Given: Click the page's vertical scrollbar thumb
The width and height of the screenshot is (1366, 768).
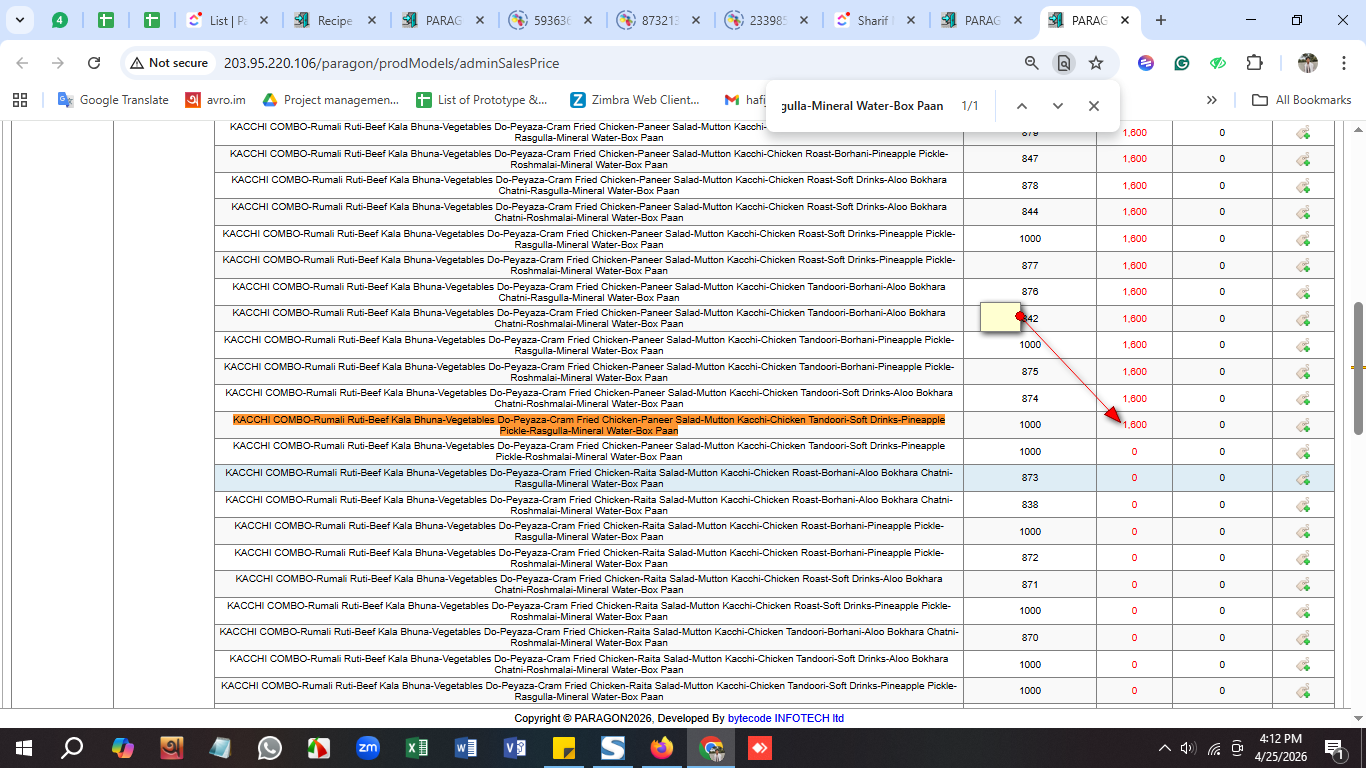Looking at the screenshot, I should click(1358, 368).
